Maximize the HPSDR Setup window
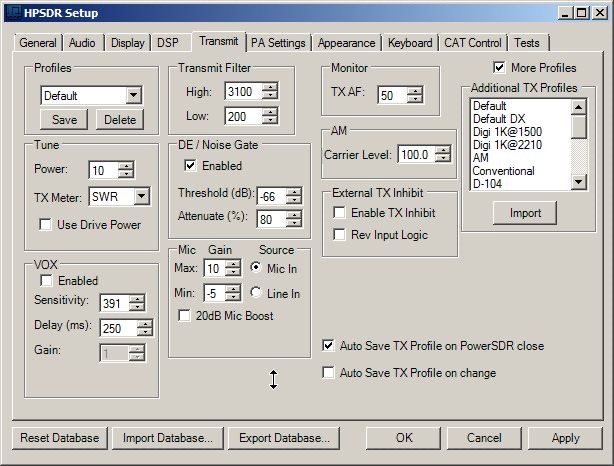This screenshot has height=466, width=614. 582,13
